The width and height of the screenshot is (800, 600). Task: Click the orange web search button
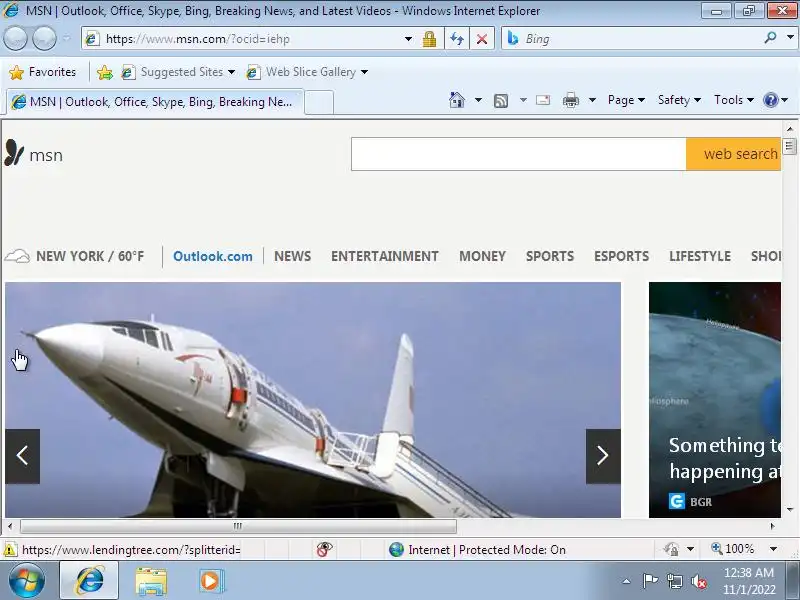click(x=734, y=154)
